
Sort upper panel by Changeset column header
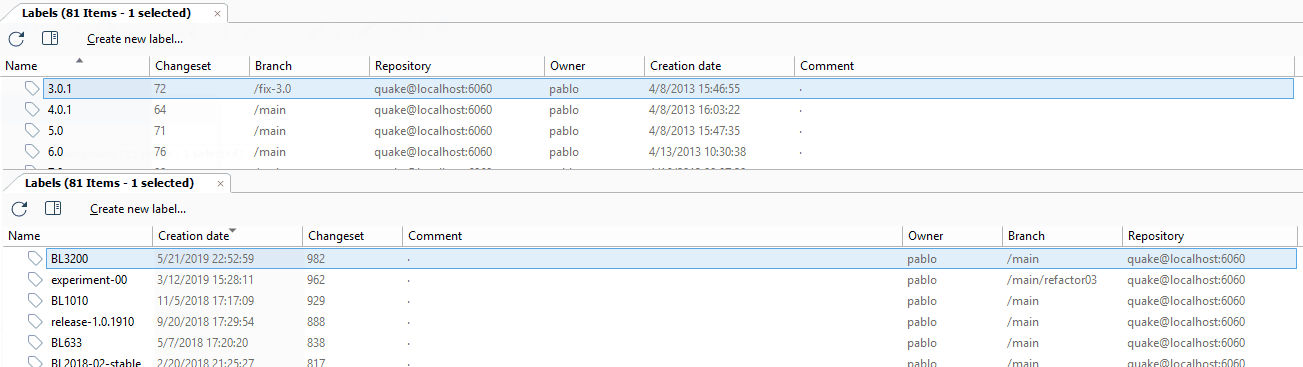tap(200, 66)
